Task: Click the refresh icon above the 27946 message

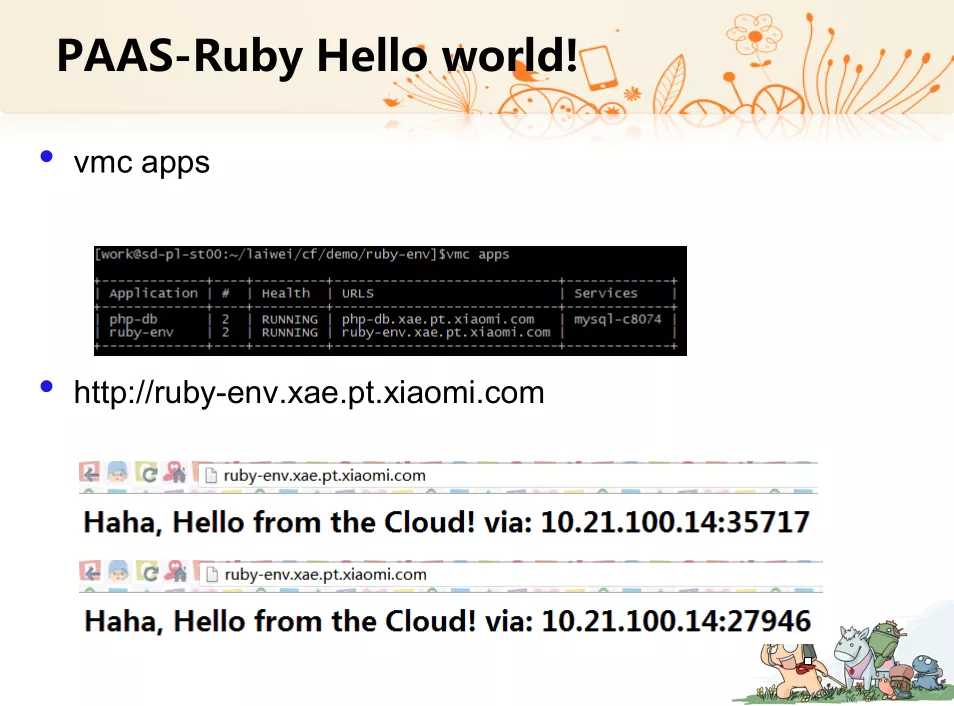Action: coord(148,573)
